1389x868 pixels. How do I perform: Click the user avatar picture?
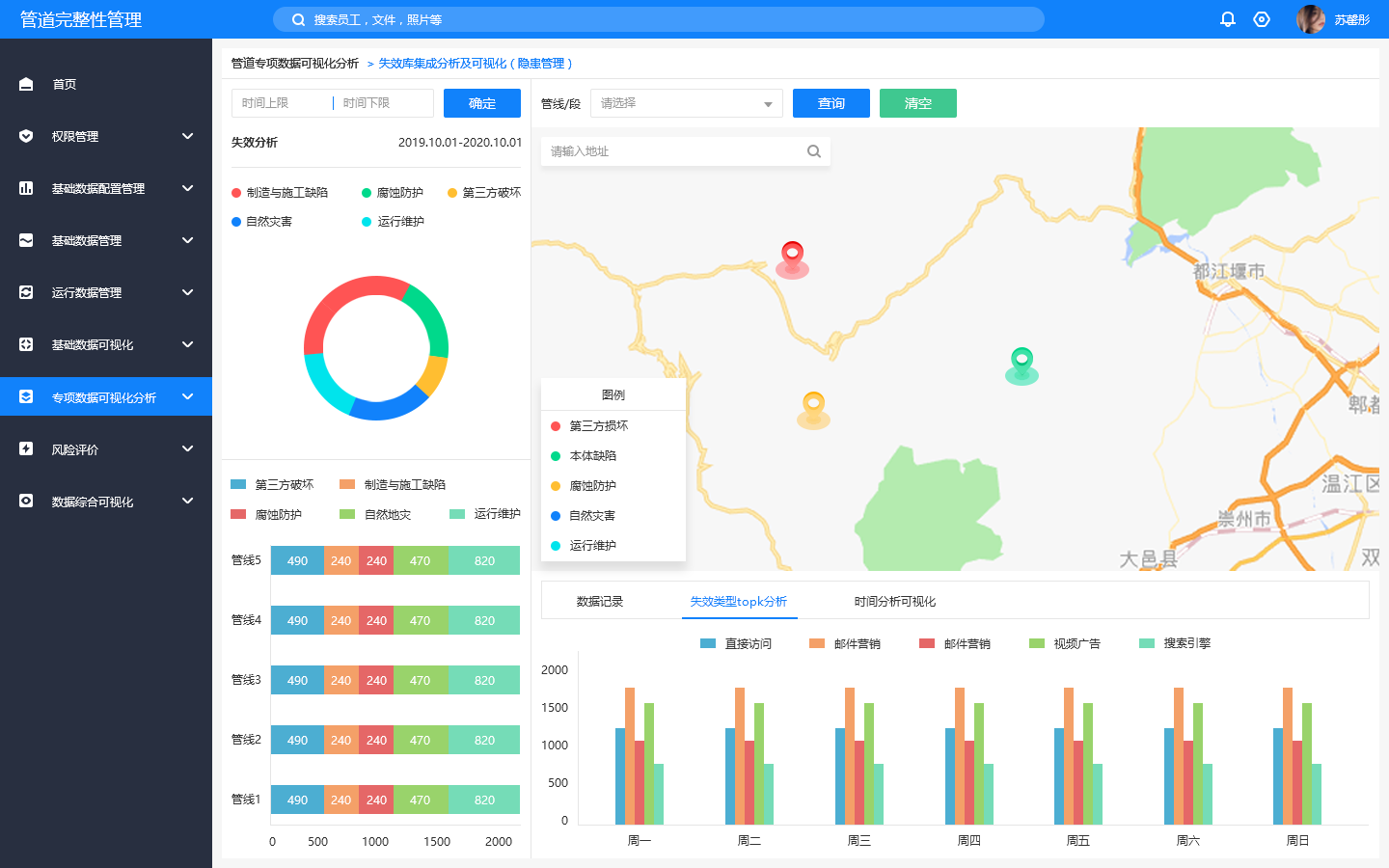coord(1311,19)
